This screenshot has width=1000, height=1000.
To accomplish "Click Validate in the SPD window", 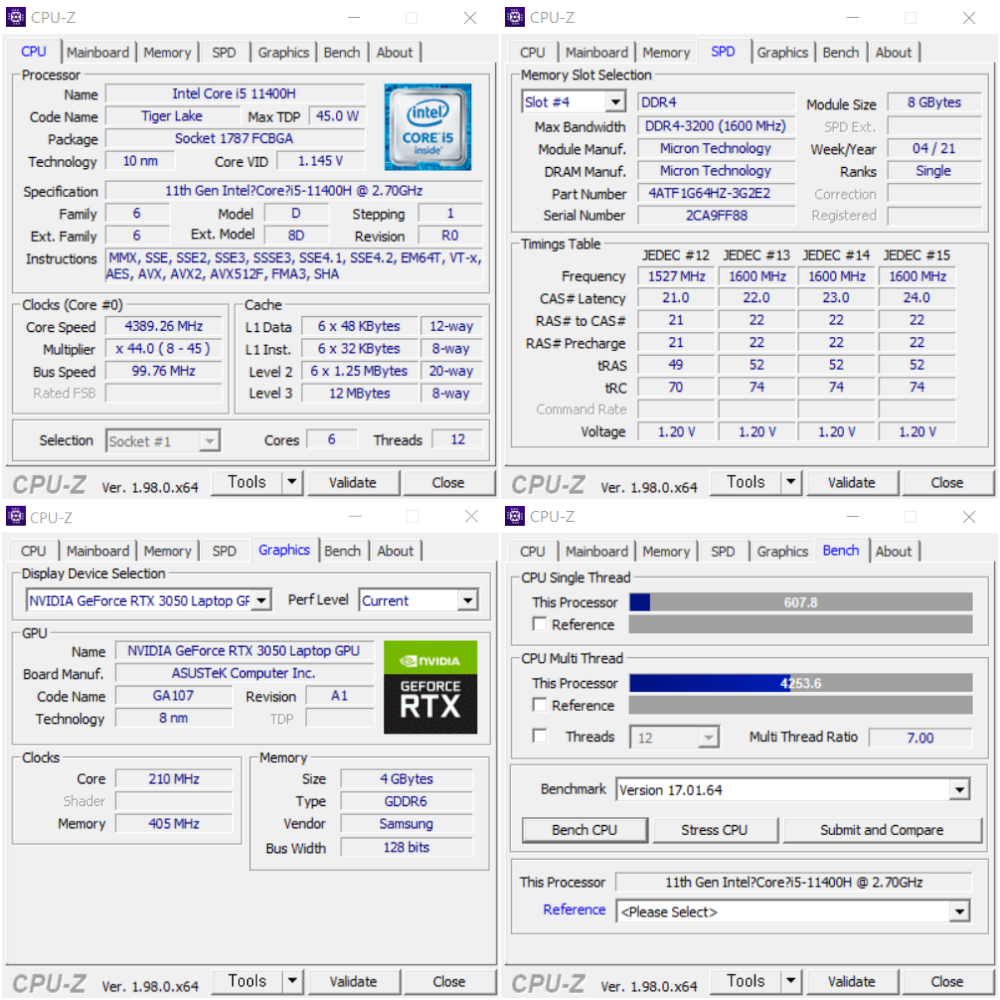I will click(x=851, y=483).
